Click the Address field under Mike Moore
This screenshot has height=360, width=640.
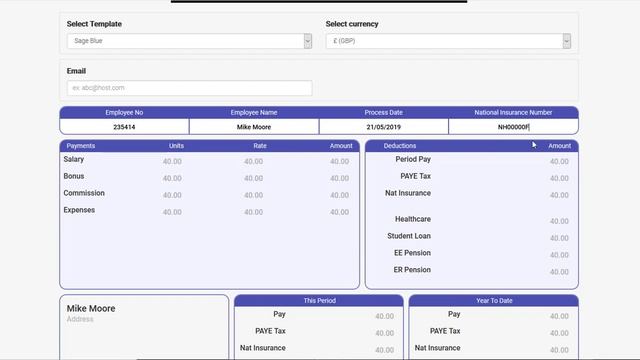coord(80,319)
